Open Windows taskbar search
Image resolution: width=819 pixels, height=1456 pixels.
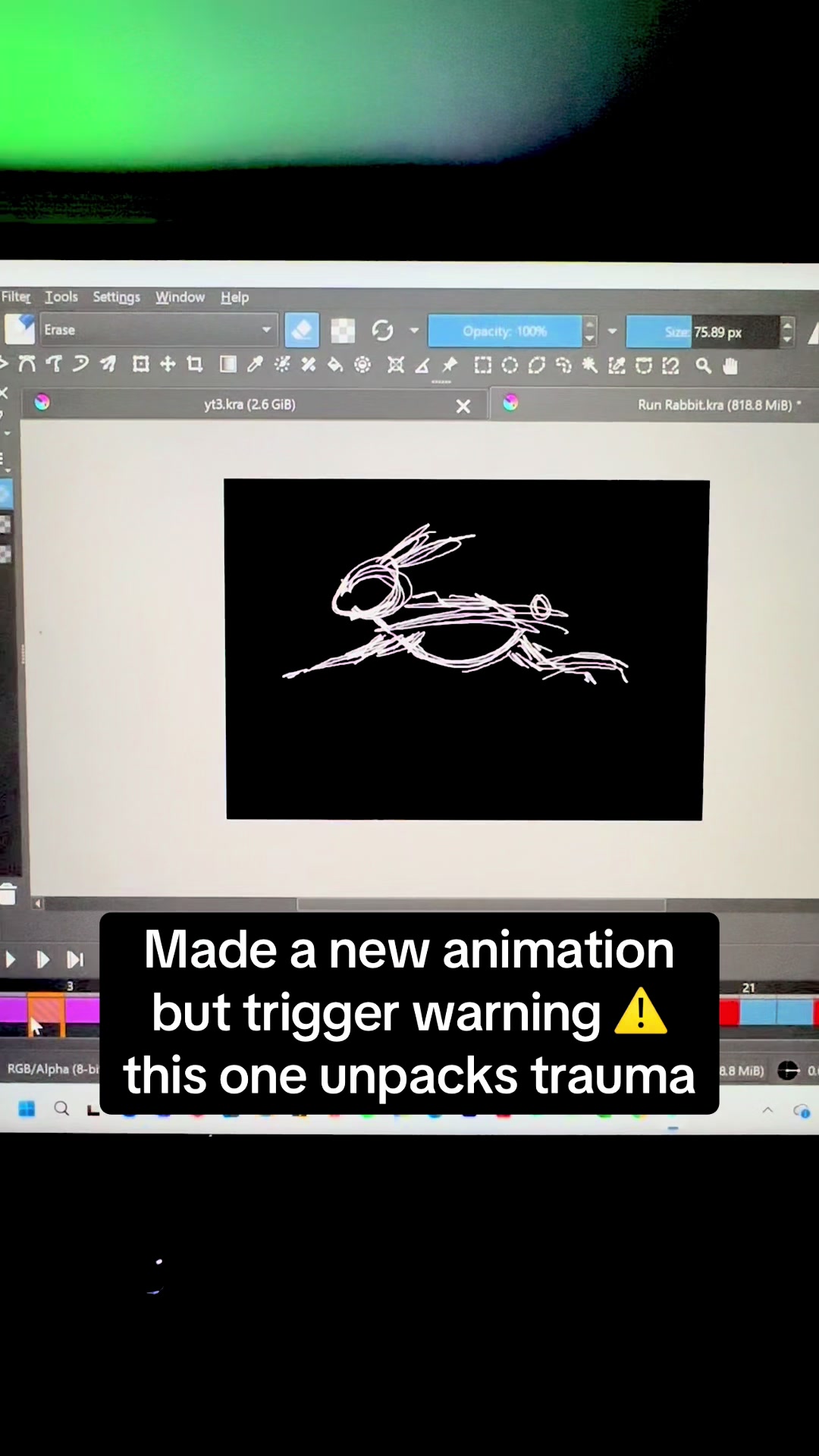click(61, 1109)
